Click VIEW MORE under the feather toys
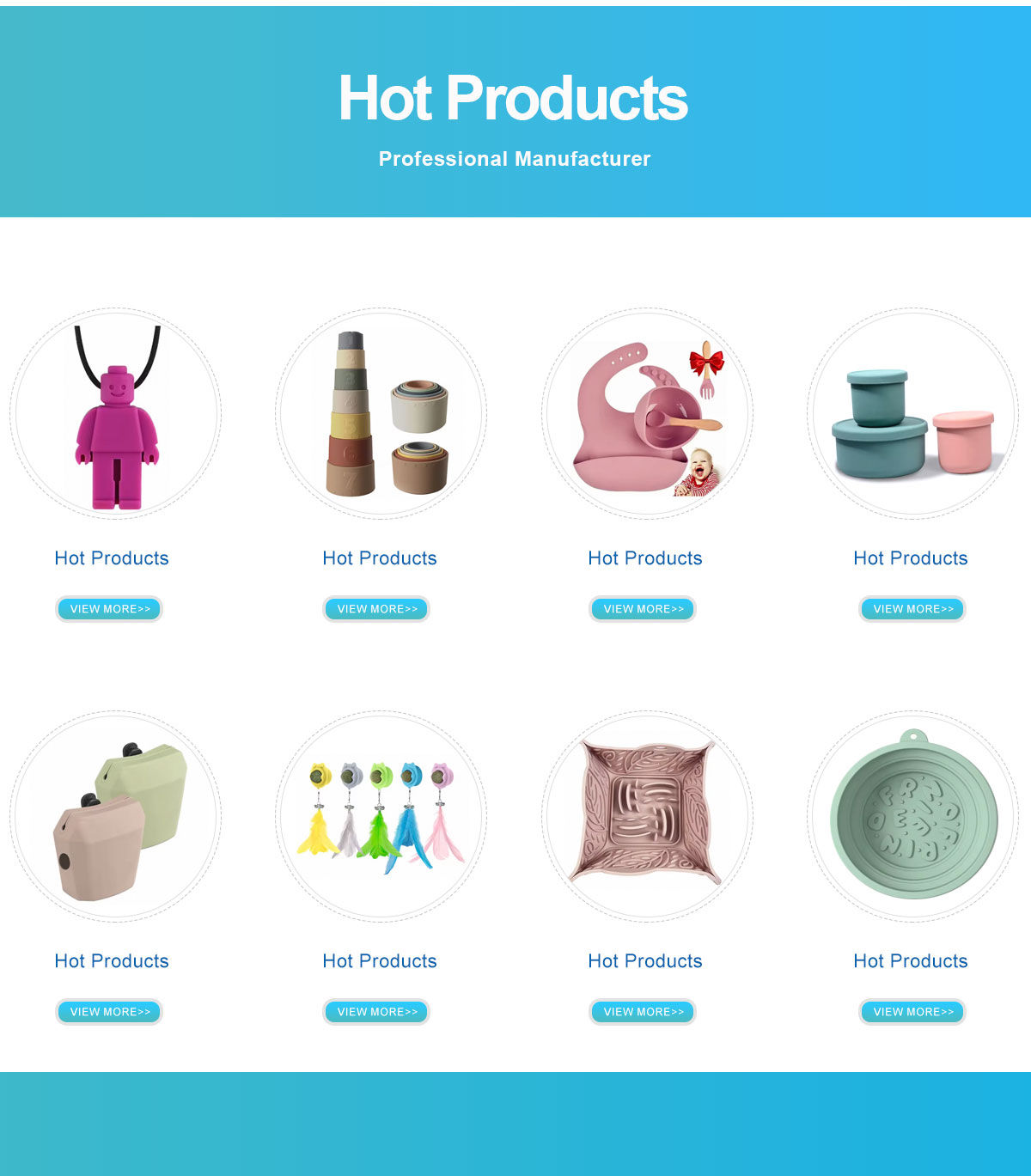 [376, 1012]
